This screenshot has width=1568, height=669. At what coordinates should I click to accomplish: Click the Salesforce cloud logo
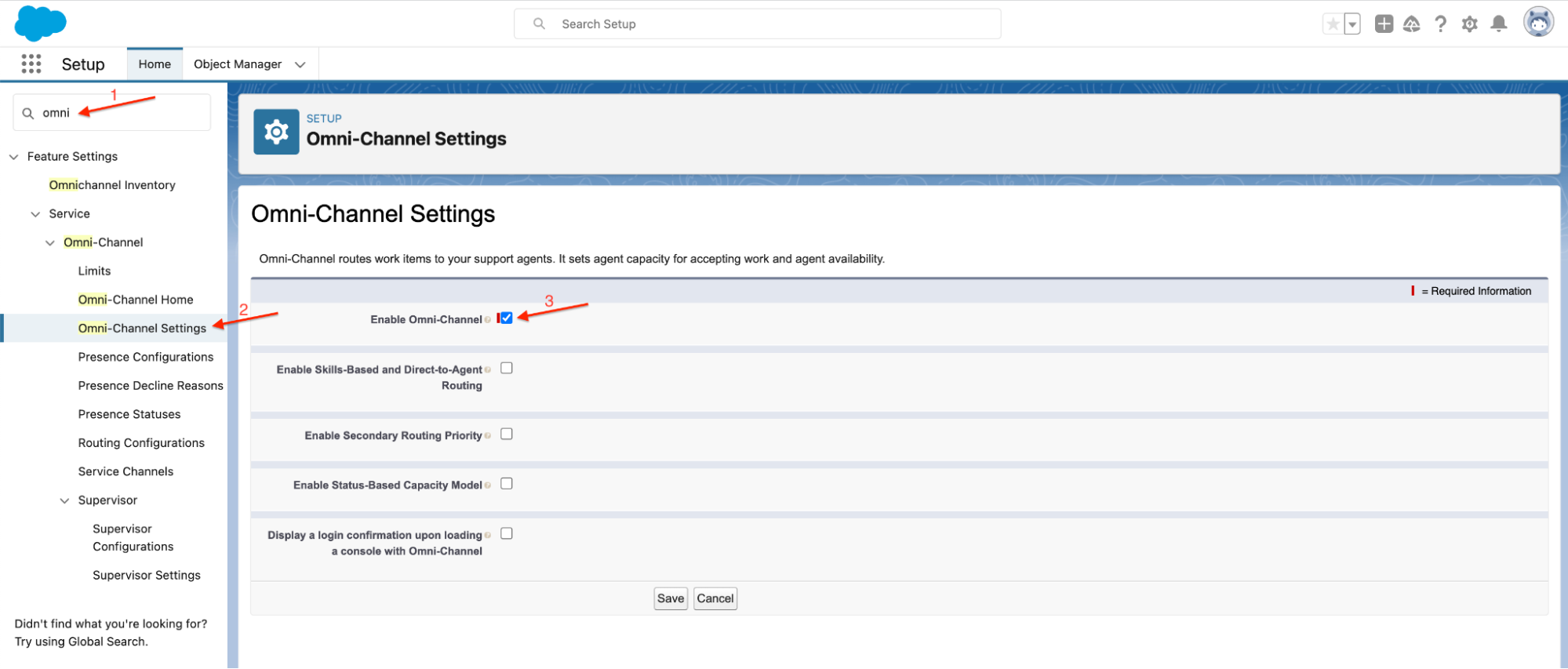click(40, 23)
